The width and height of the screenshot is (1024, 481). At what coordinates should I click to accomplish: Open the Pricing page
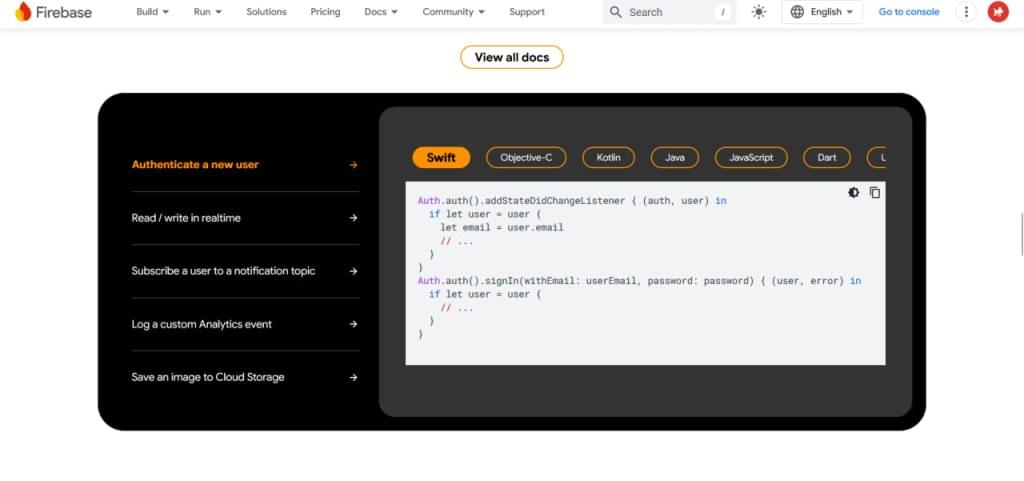tap(325, 12)
